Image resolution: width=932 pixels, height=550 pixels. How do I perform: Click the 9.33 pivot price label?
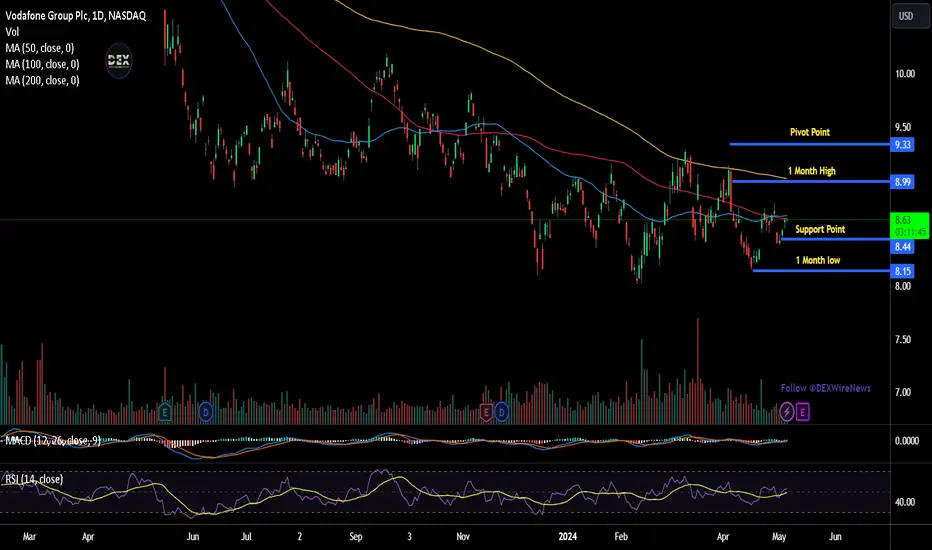[902, 144]
